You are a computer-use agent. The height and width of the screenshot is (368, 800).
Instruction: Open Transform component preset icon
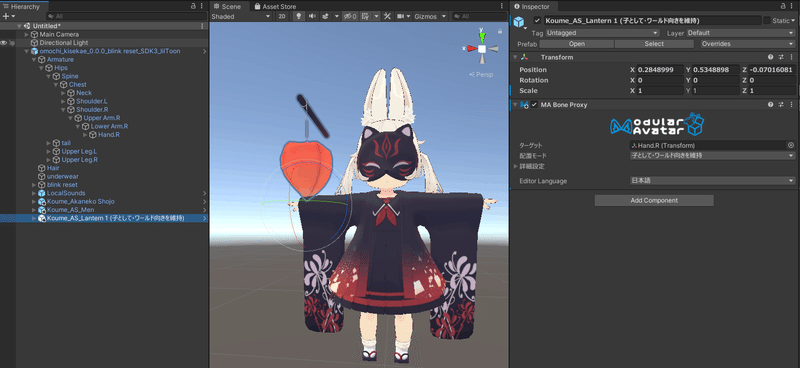(781, 57)
